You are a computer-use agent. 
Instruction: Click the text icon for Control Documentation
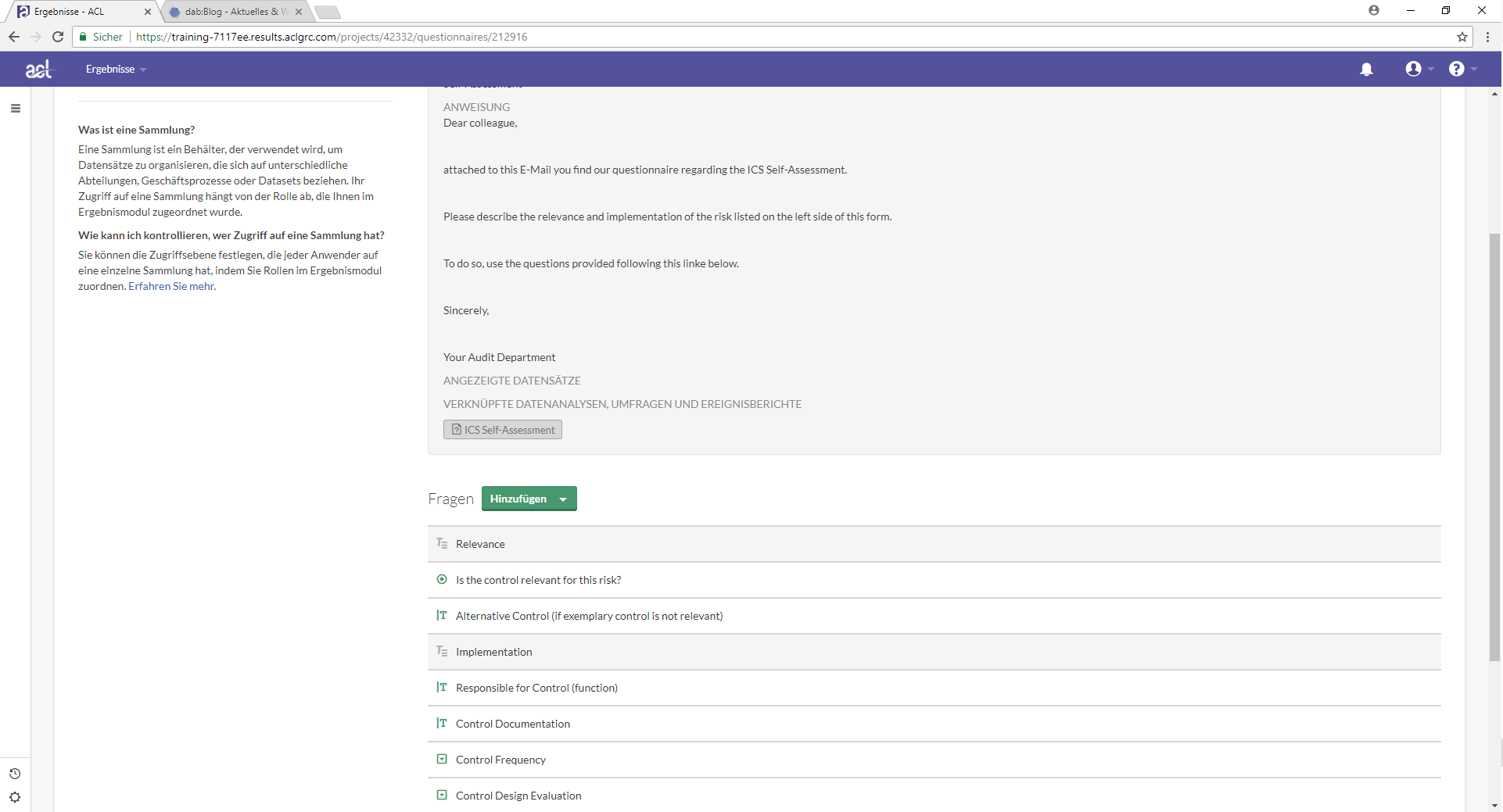tap(442, 724)
